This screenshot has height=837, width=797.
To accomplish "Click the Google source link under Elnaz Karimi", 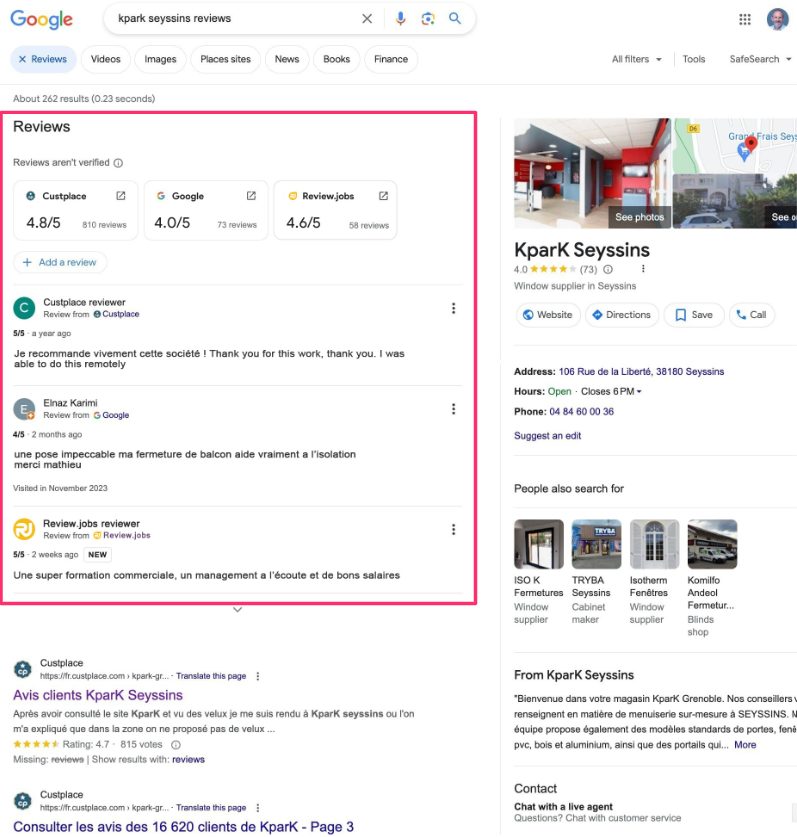I will pos(112,415).
